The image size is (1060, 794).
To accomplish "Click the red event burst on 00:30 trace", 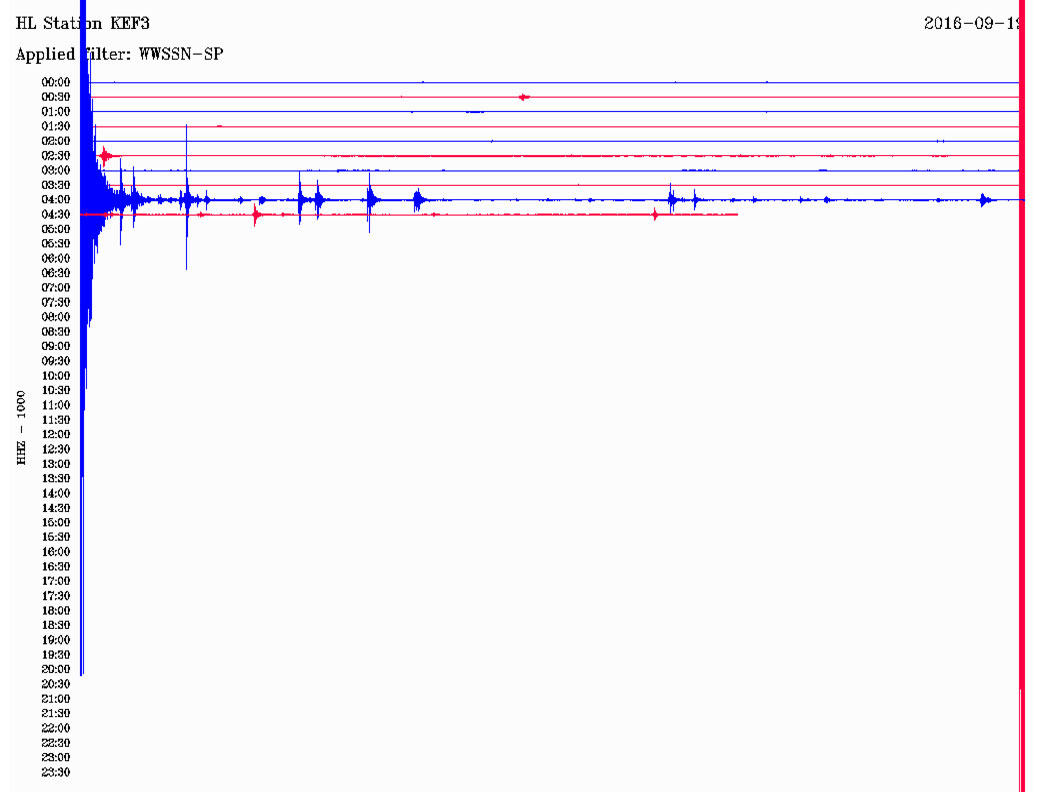I will (x=524, y=97).
